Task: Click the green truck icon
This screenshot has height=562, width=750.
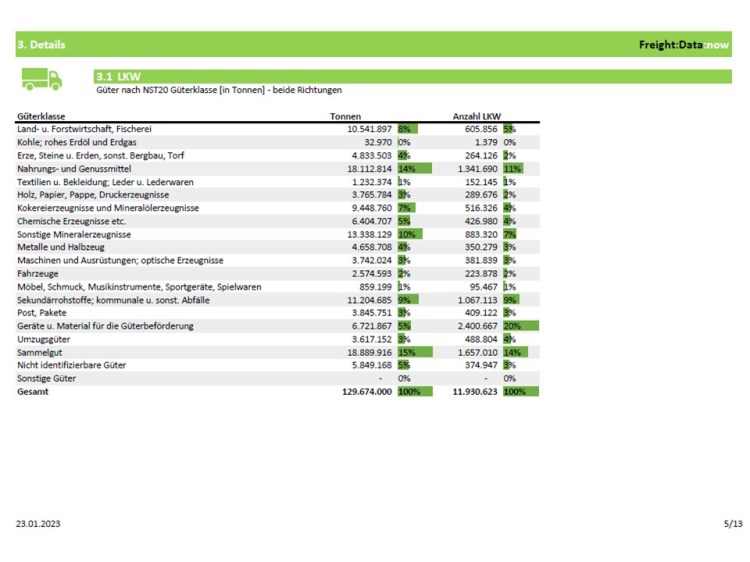Action: (42, 79)
